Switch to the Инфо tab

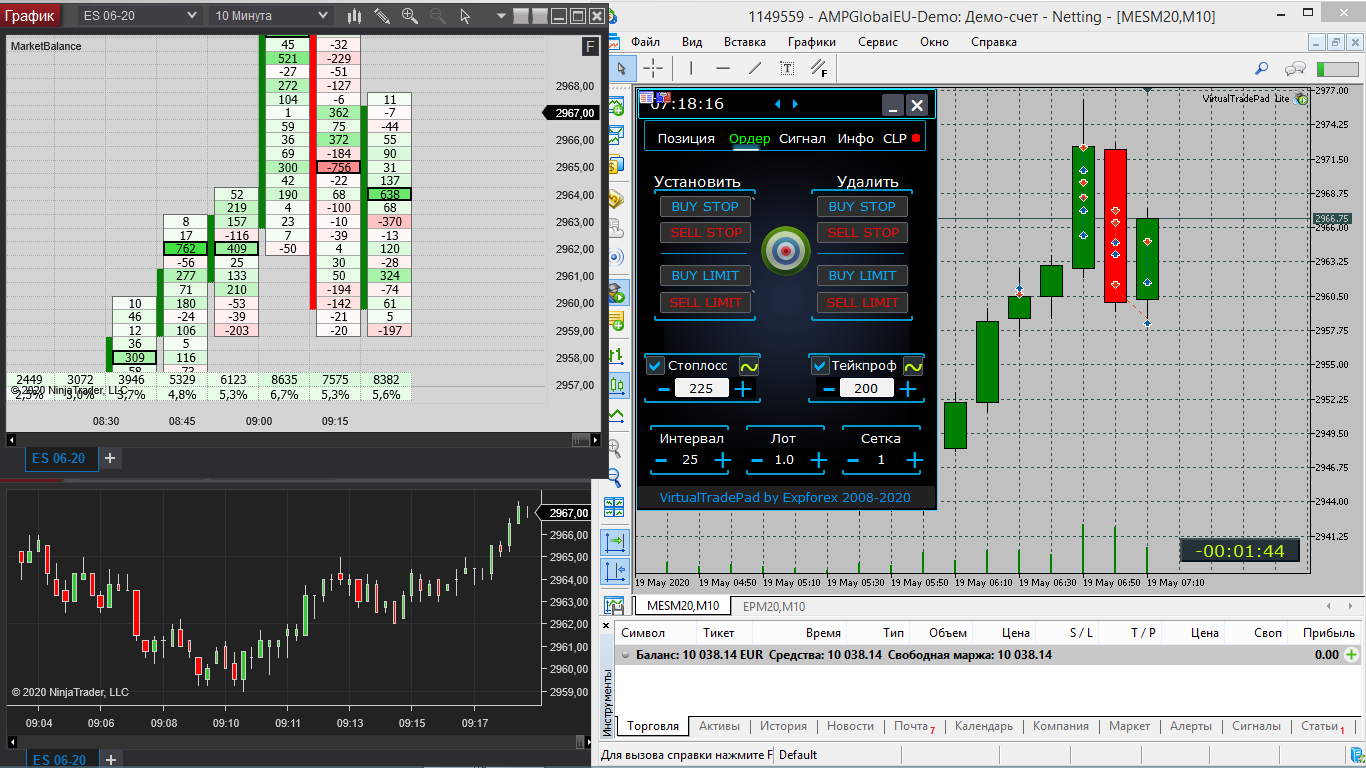pos(856,138)
